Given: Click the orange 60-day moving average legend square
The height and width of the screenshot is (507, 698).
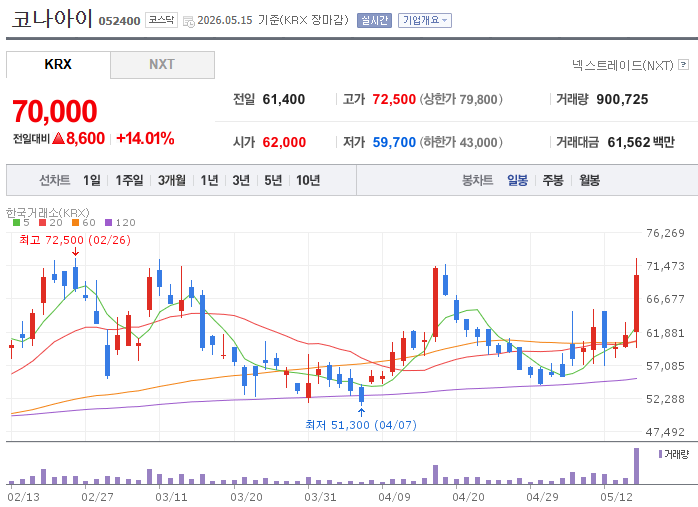Looking at the screenshot, I should click(75, 223).
